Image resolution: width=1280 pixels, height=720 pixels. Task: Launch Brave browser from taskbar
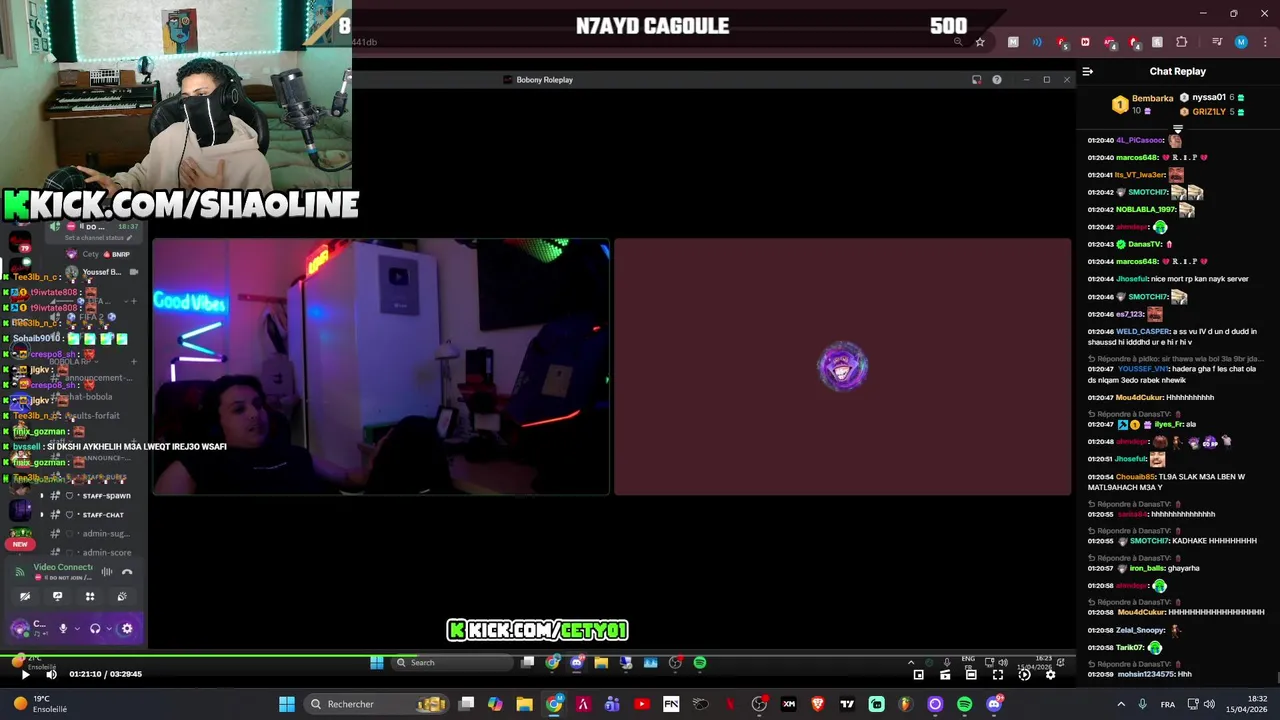818,704
